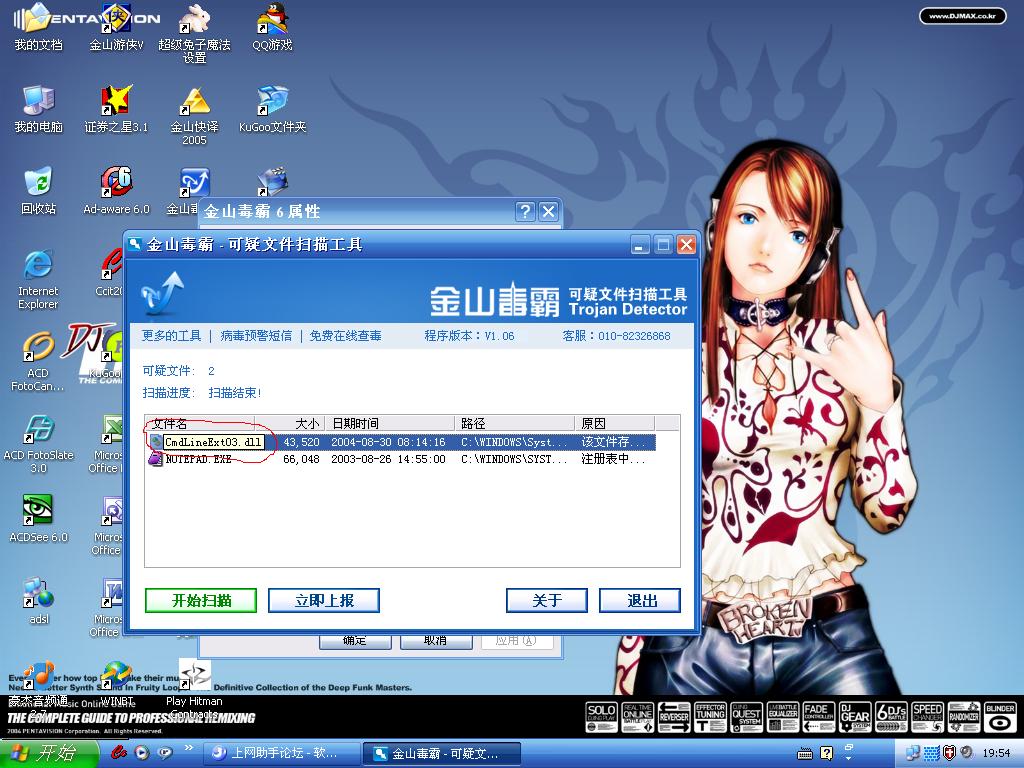Open the 免费在线查毒 link

(345, 336)
